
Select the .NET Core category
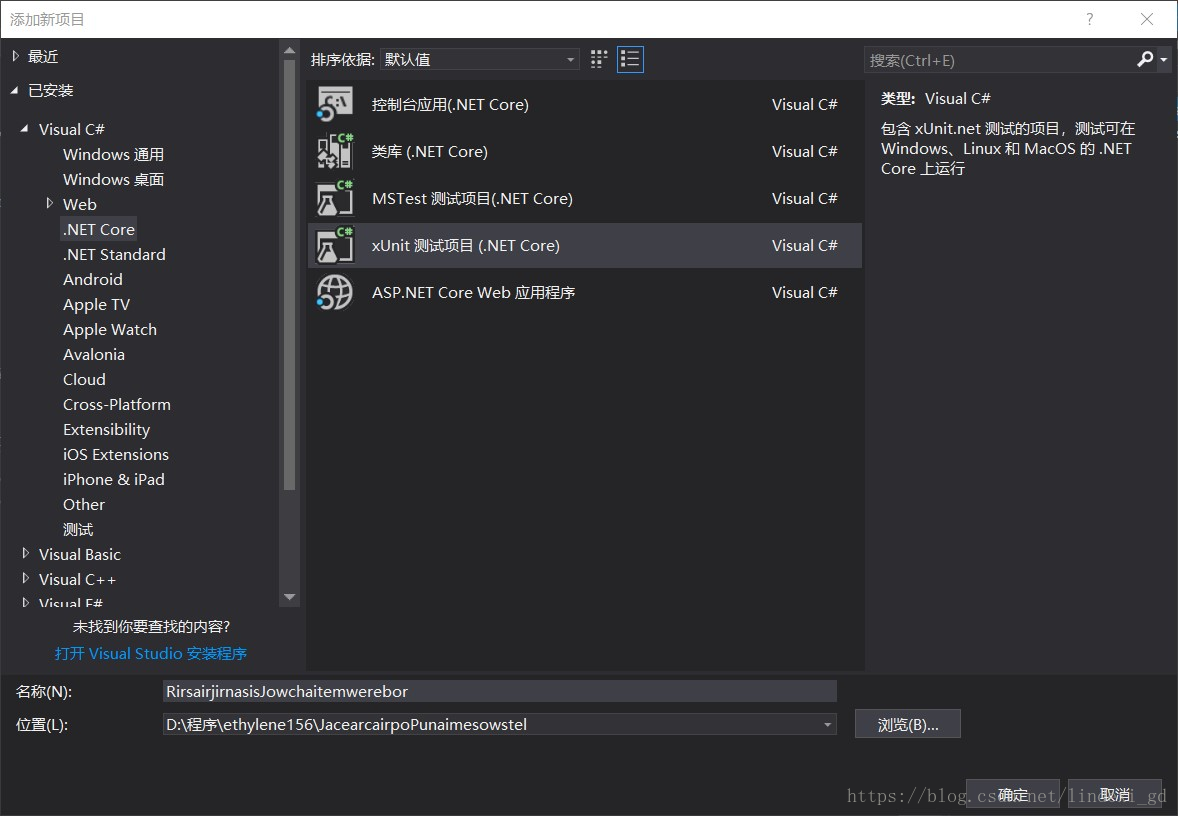[98, 229]
